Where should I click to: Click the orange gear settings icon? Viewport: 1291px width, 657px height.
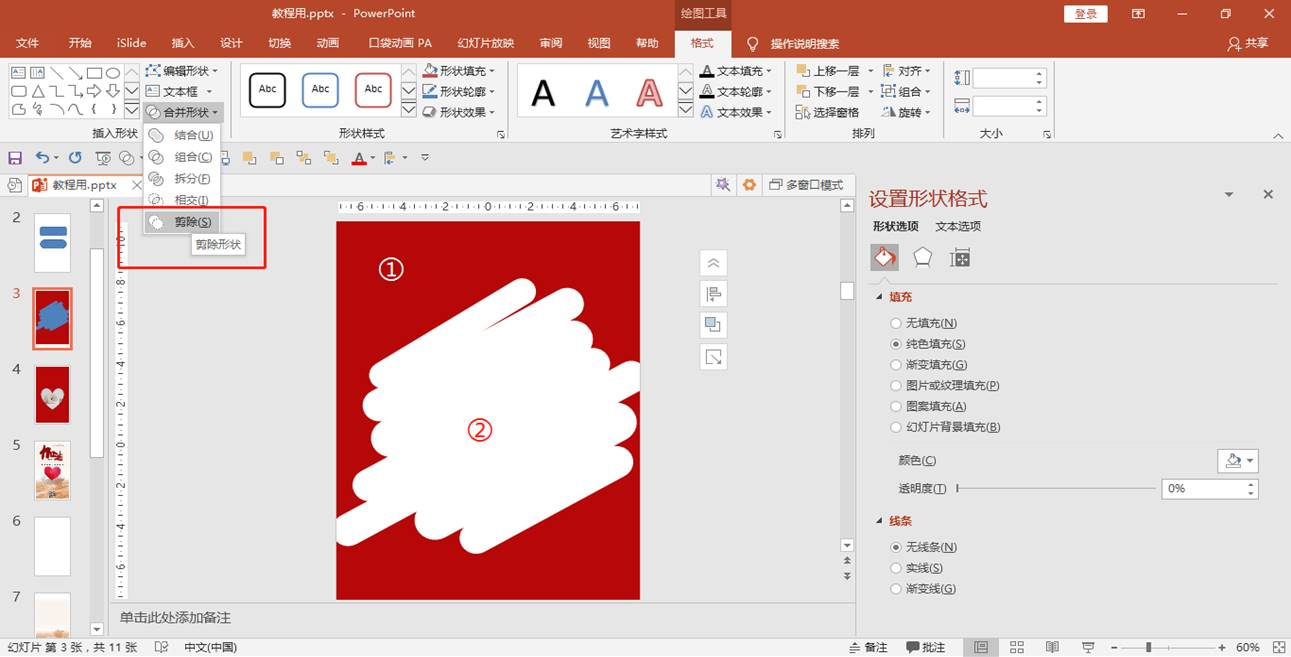[x=750, y=185]
